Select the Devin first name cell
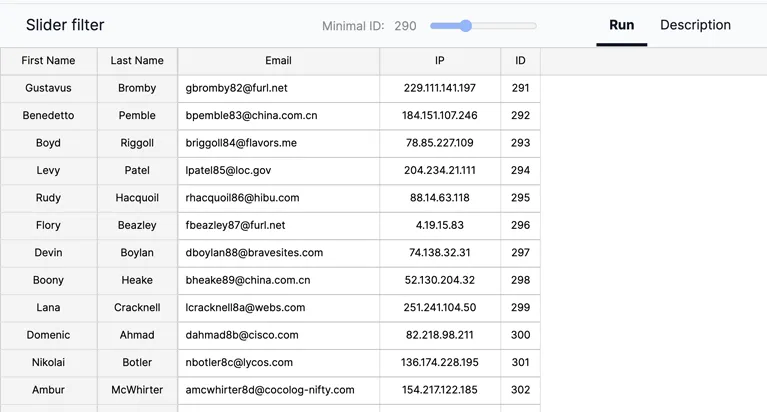The height and width of the screenshot is (412, 767). pyautogui.click(x=48, y=253)
